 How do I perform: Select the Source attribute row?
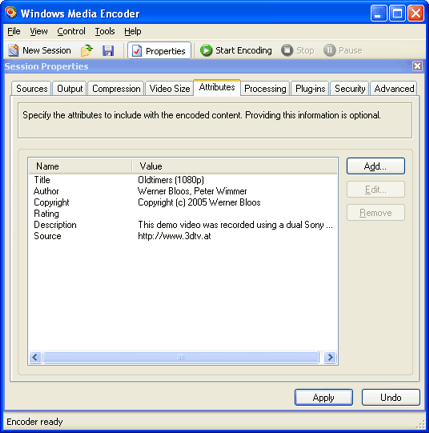tap(183, 236)
